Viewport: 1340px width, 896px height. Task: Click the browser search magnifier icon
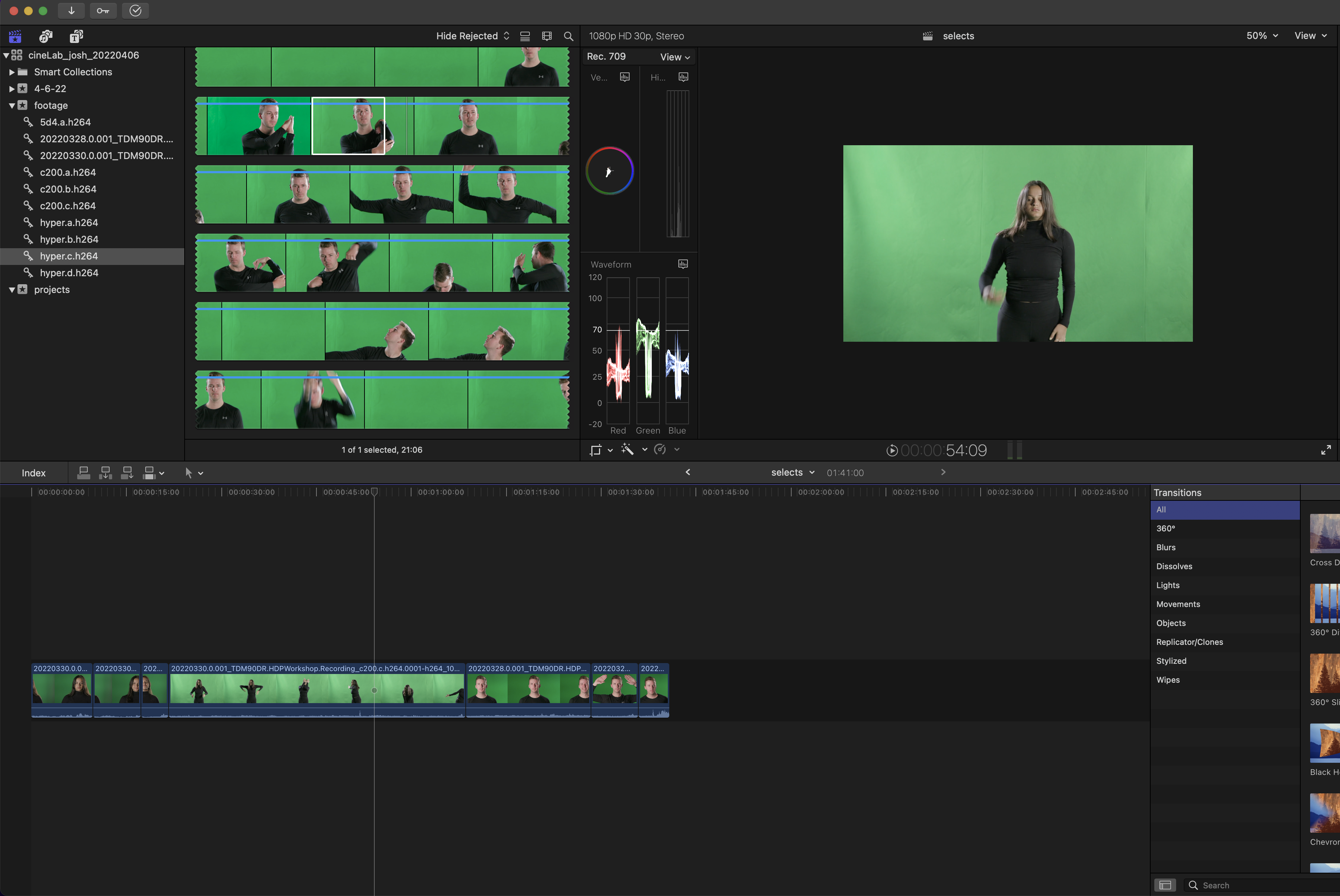coord(568,36)
